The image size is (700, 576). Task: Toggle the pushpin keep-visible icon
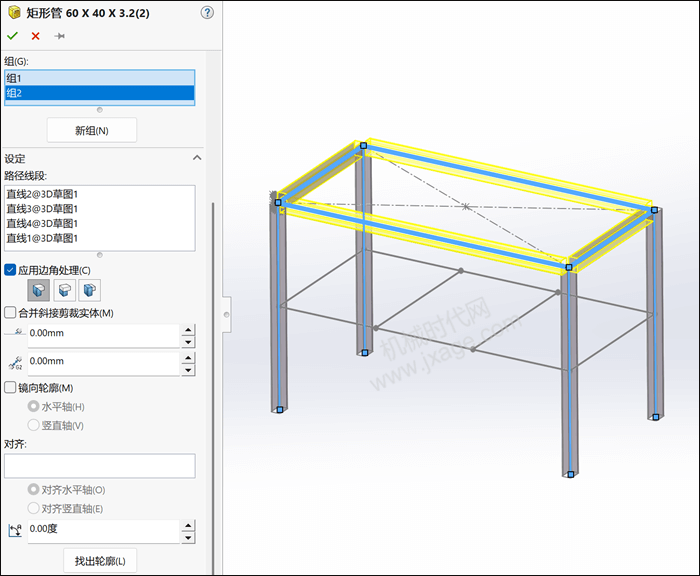coord(59,36)
